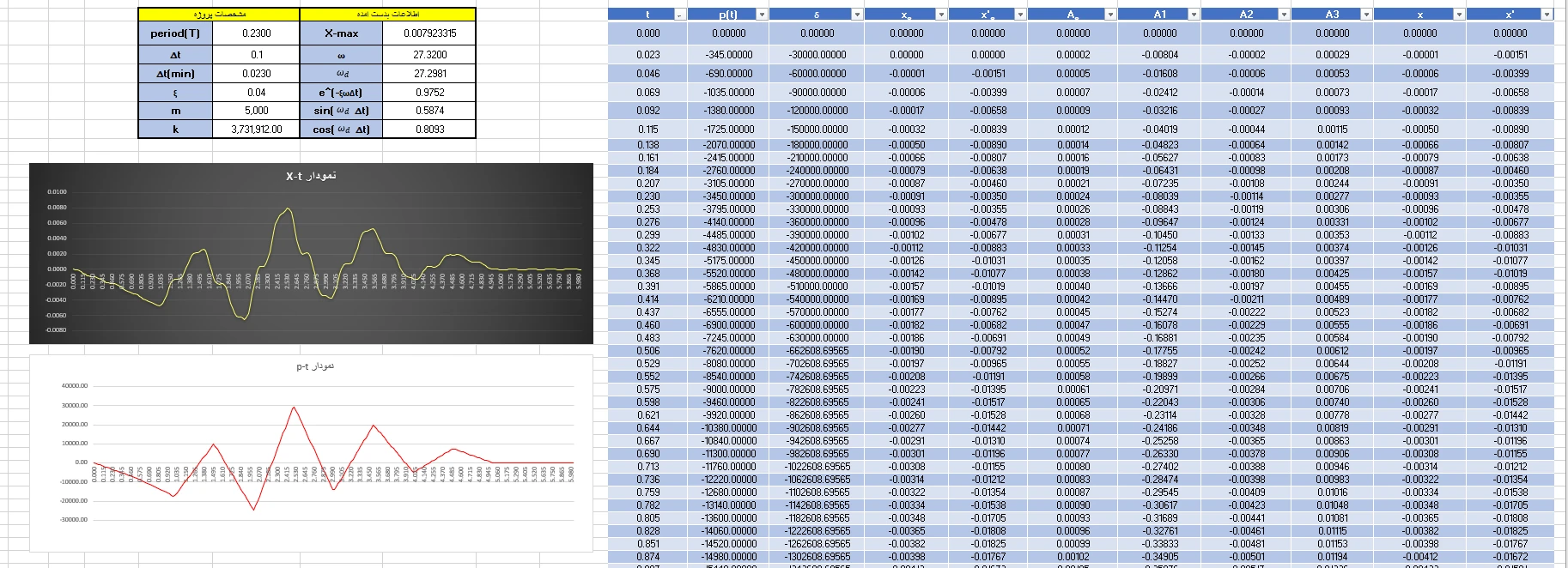Viewport: 1568px width, 568px height.
Task: Expand the δ column filter arrow
Action: click(x=856, y=15)
